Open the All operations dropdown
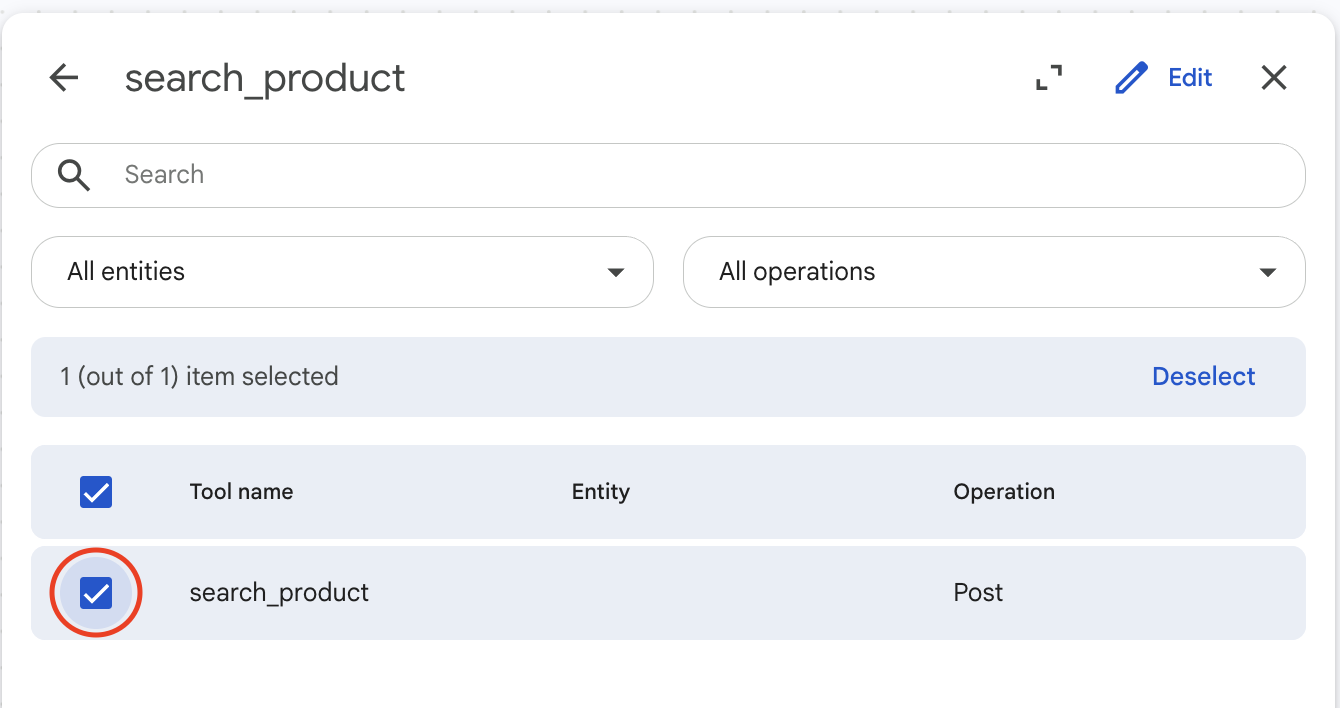This screenshot has width=1340, height=708. [x=994, y=272]
